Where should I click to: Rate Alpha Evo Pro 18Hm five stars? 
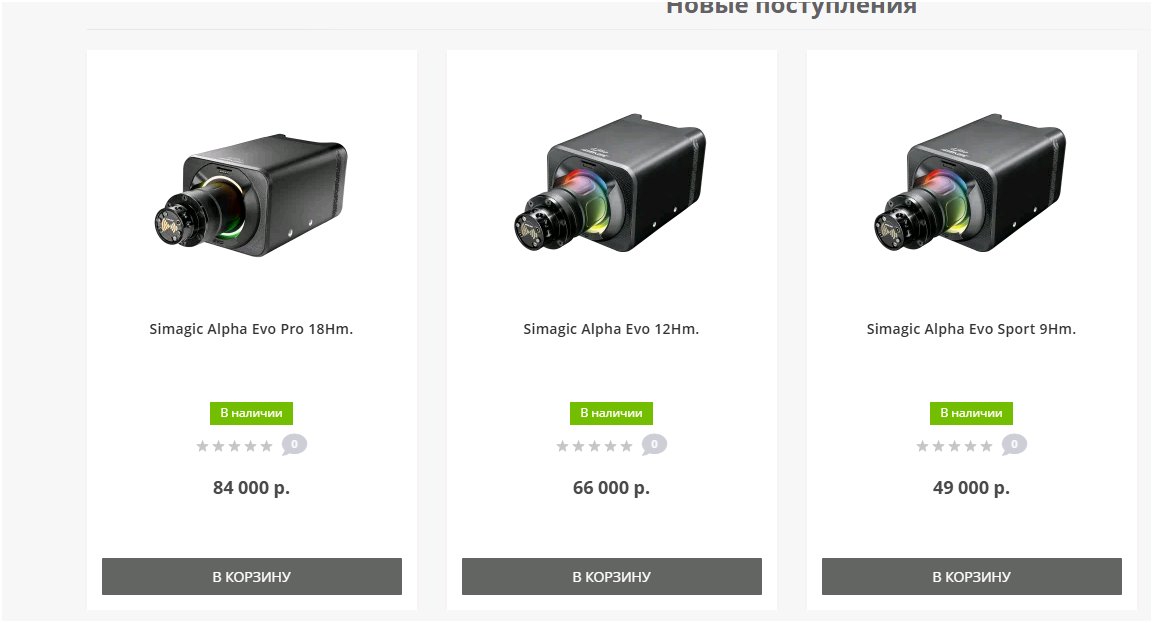tap(266, 446)
